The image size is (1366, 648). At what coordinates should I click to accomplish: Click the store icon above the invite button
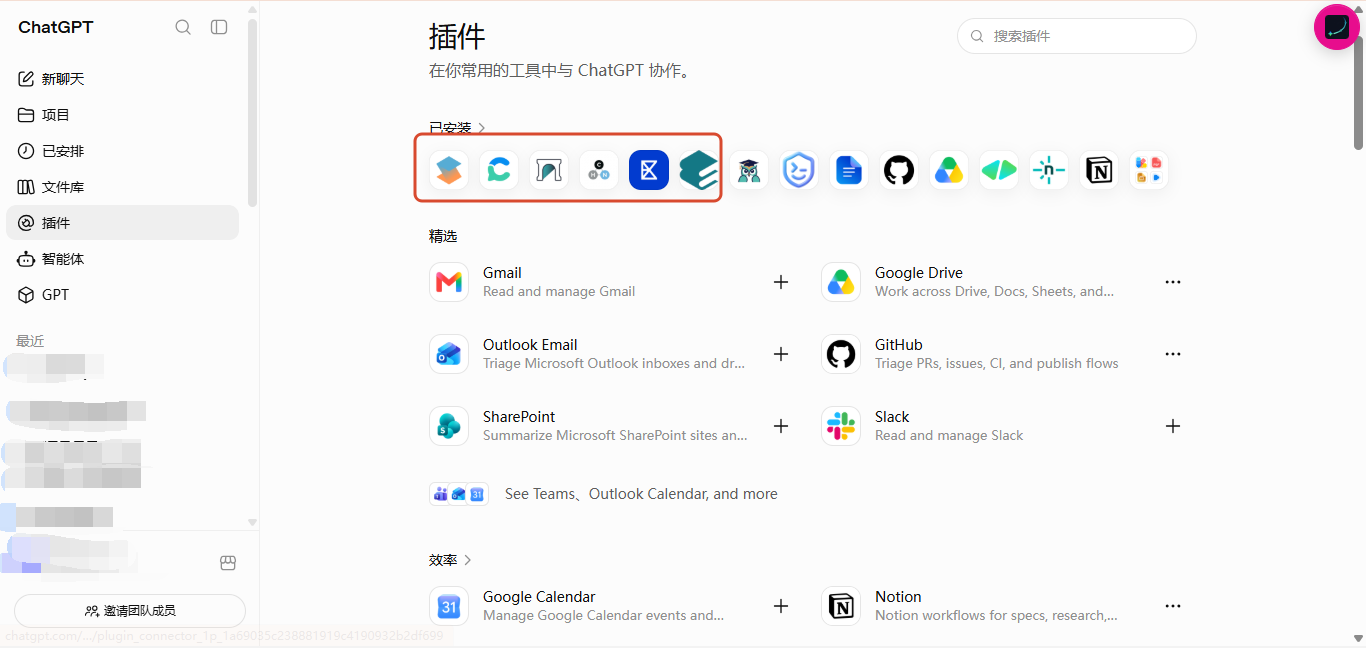pyautogui.click(x=228, y=563)
